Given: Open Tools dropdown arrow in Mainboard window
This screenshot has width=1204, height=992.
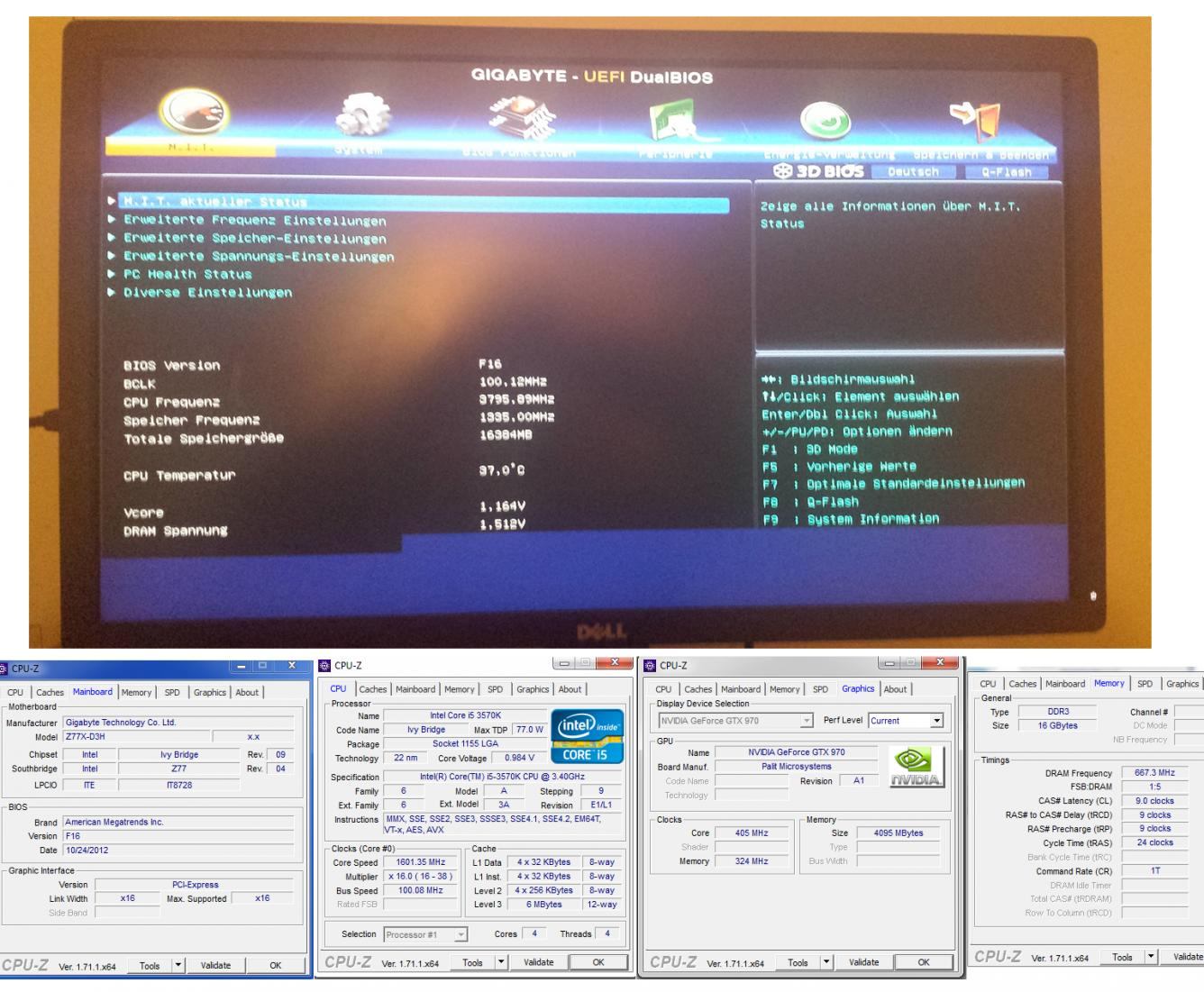Looking at the screenshot, I should (178, 966).
